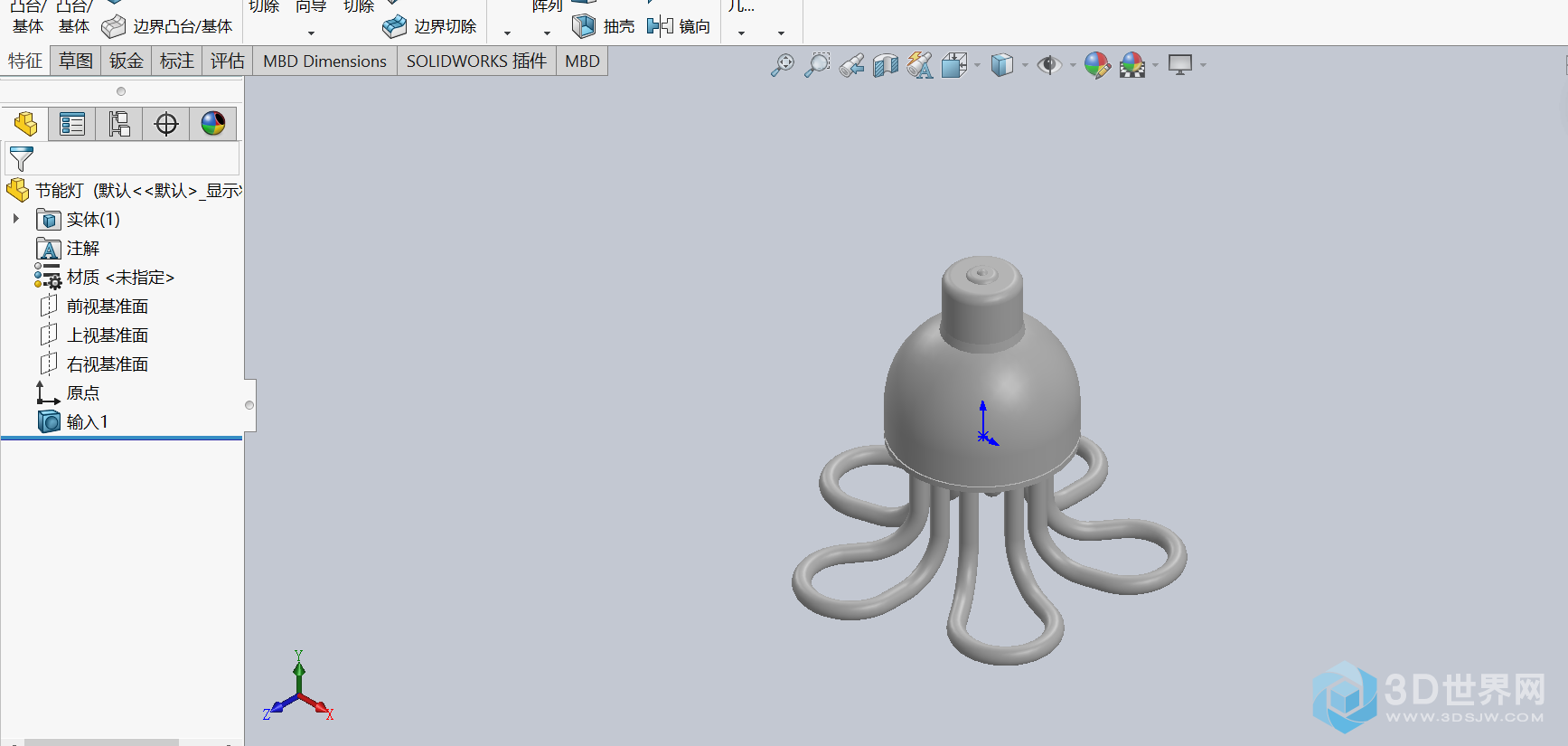Click the 边界切除 tool
Screen dimensions: 1568x746
pos(429,27)
